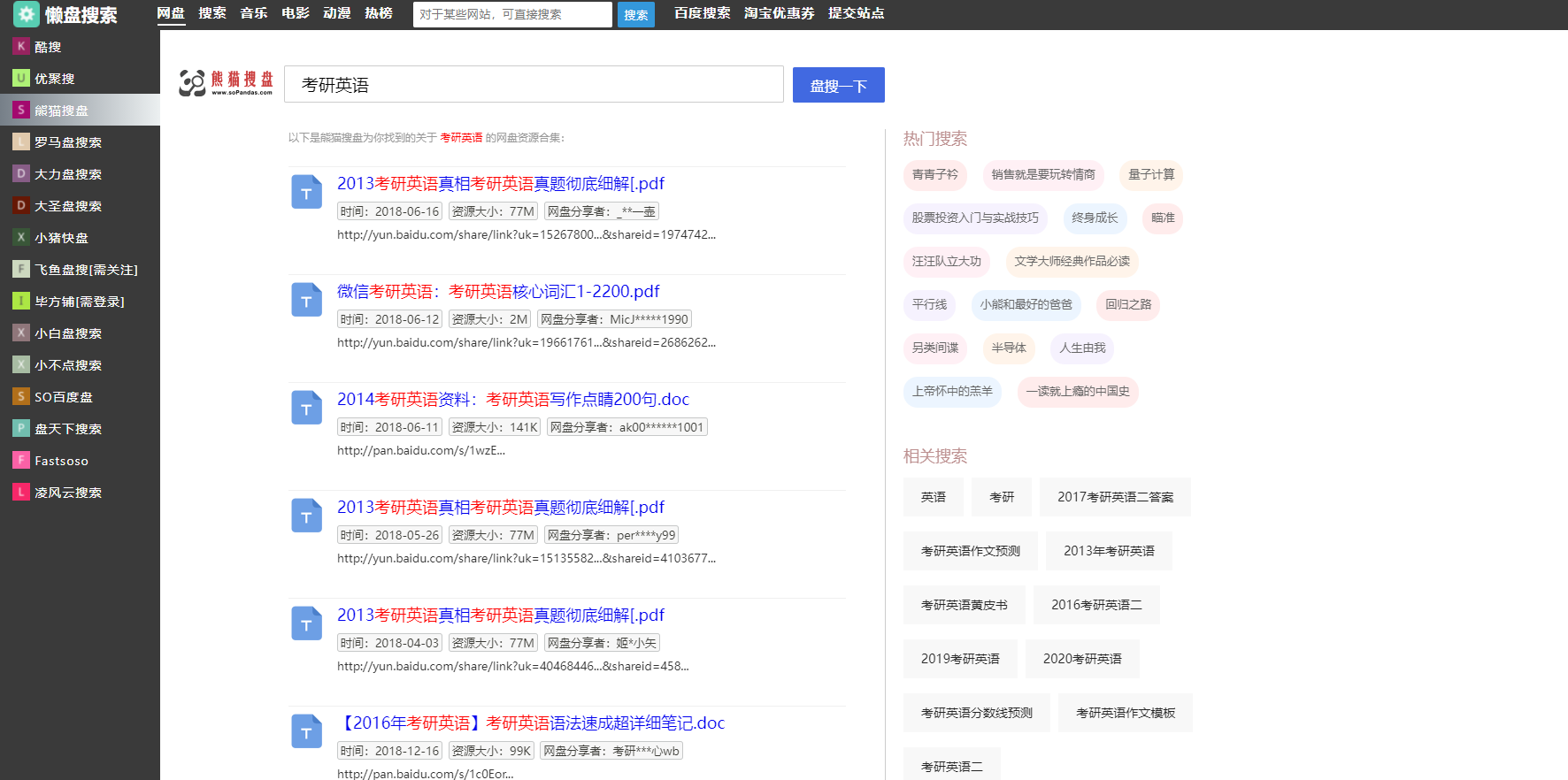
Task: Click the F icon for Fastsoso
Action: (21, 460)
